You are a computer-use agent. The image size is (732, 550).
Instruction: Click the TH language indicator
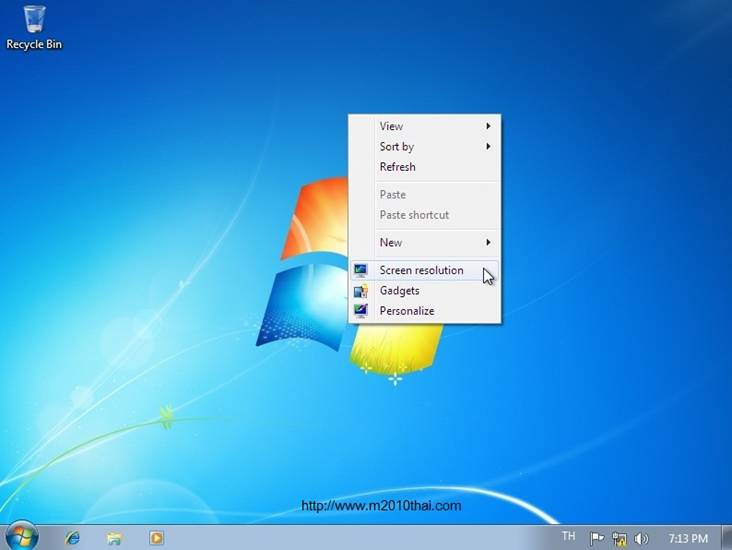(x=568, y=536)
